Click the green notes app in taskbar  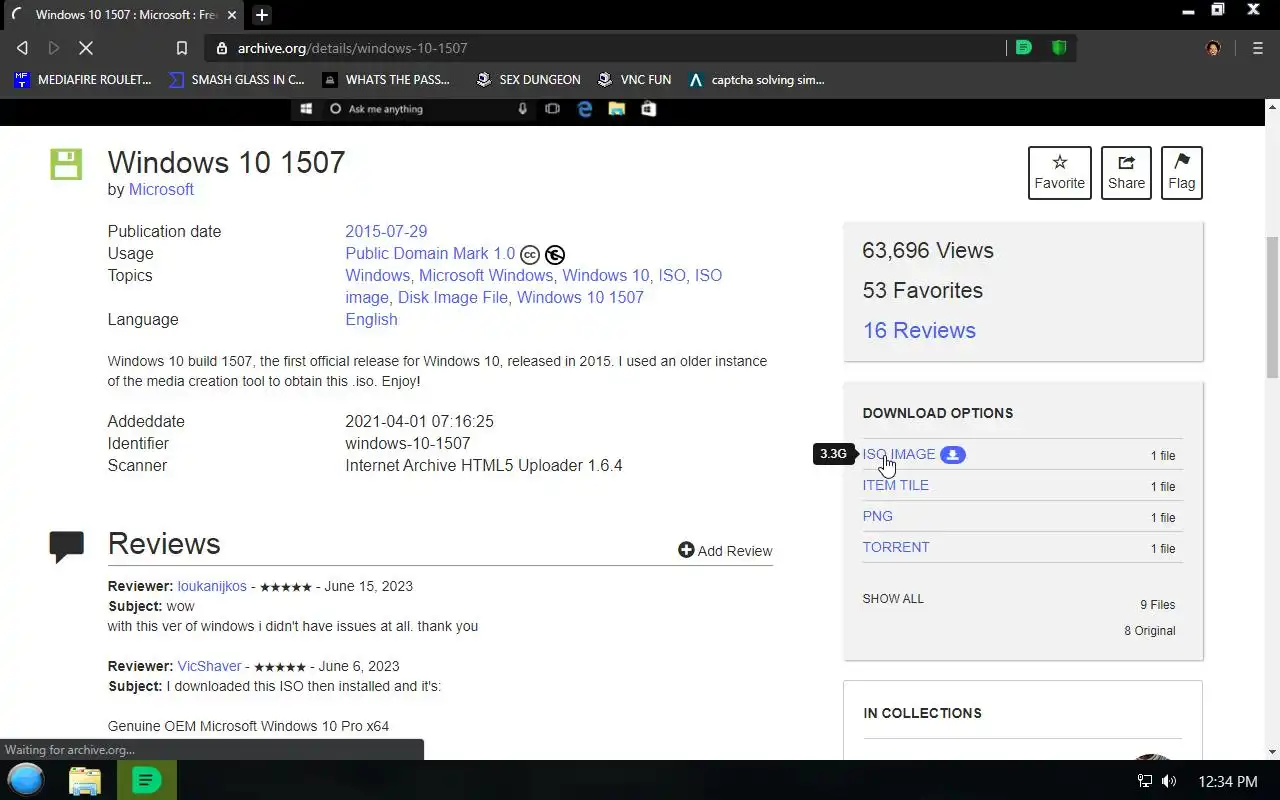147,780
